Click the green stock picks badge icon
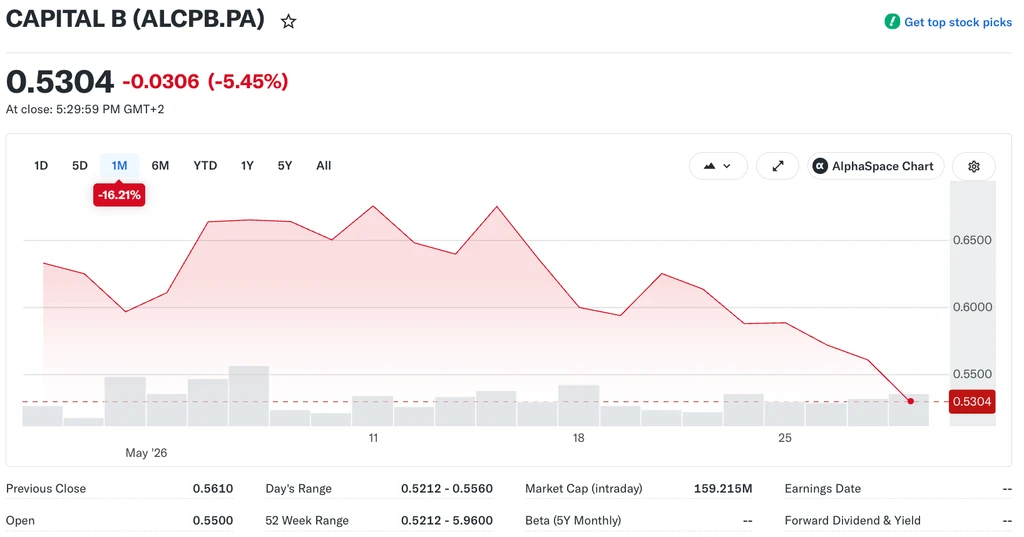This screenshot has width=1024, height=537. pos(891,22)
